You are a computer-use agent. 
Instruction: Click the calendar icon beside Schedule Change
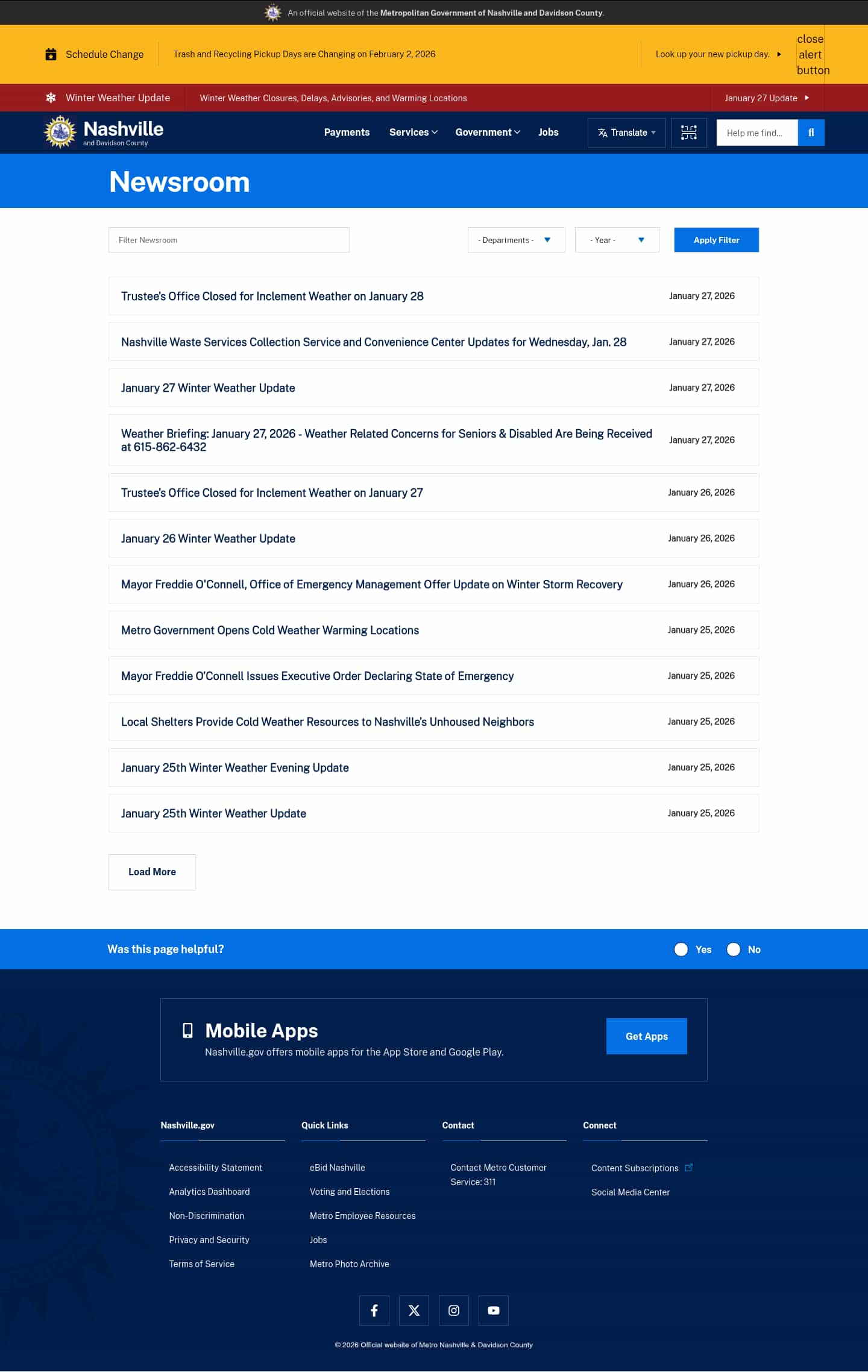[x=51, y=54]
